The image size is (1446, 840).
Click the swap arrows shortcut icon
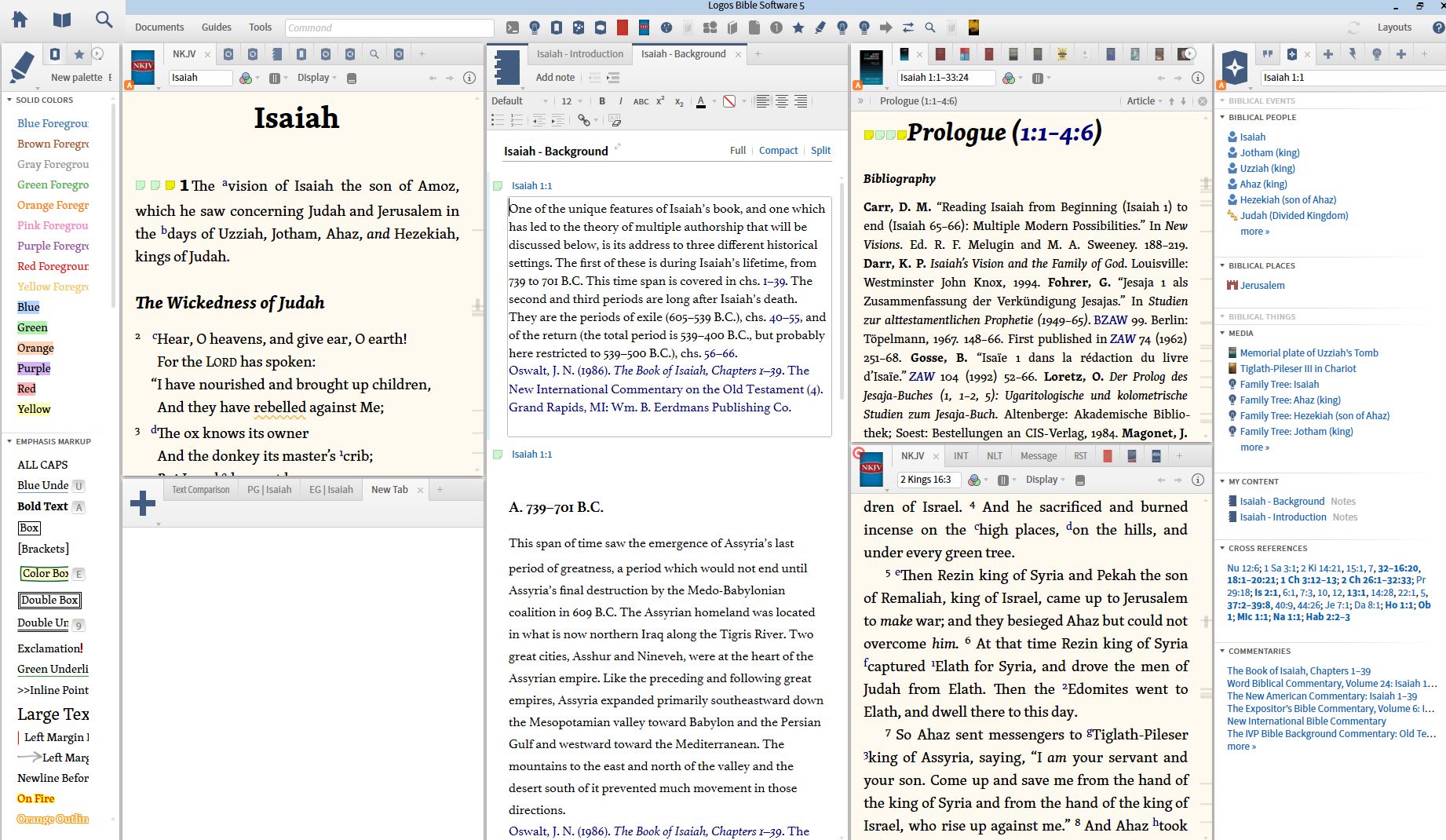point(908,27)
